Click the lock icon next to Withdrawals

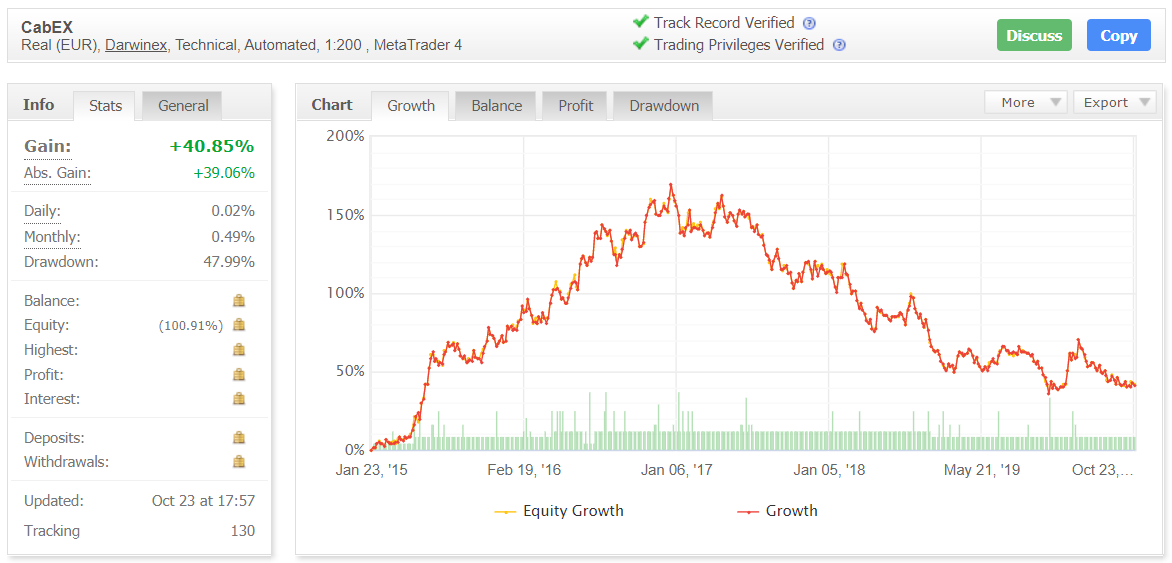(x=239, y=462)
